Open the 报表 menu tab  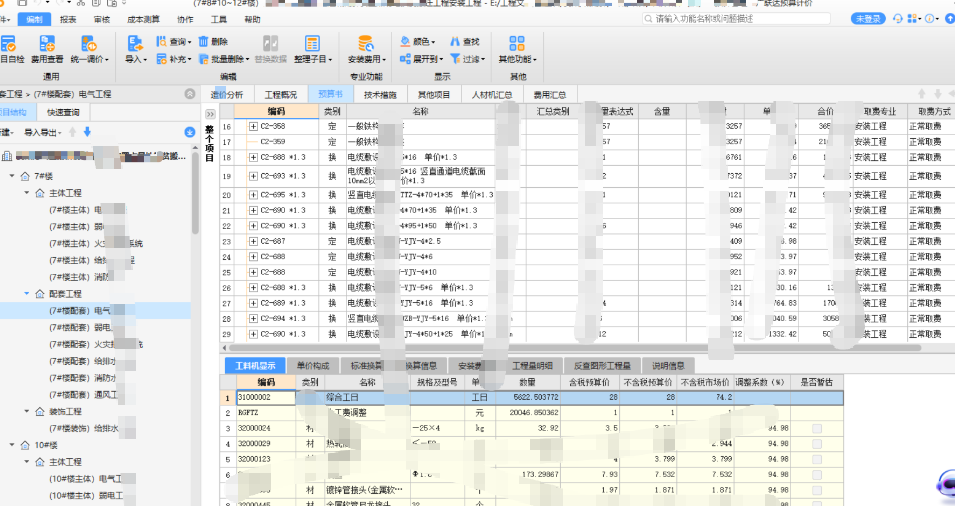tap(67, 19)
